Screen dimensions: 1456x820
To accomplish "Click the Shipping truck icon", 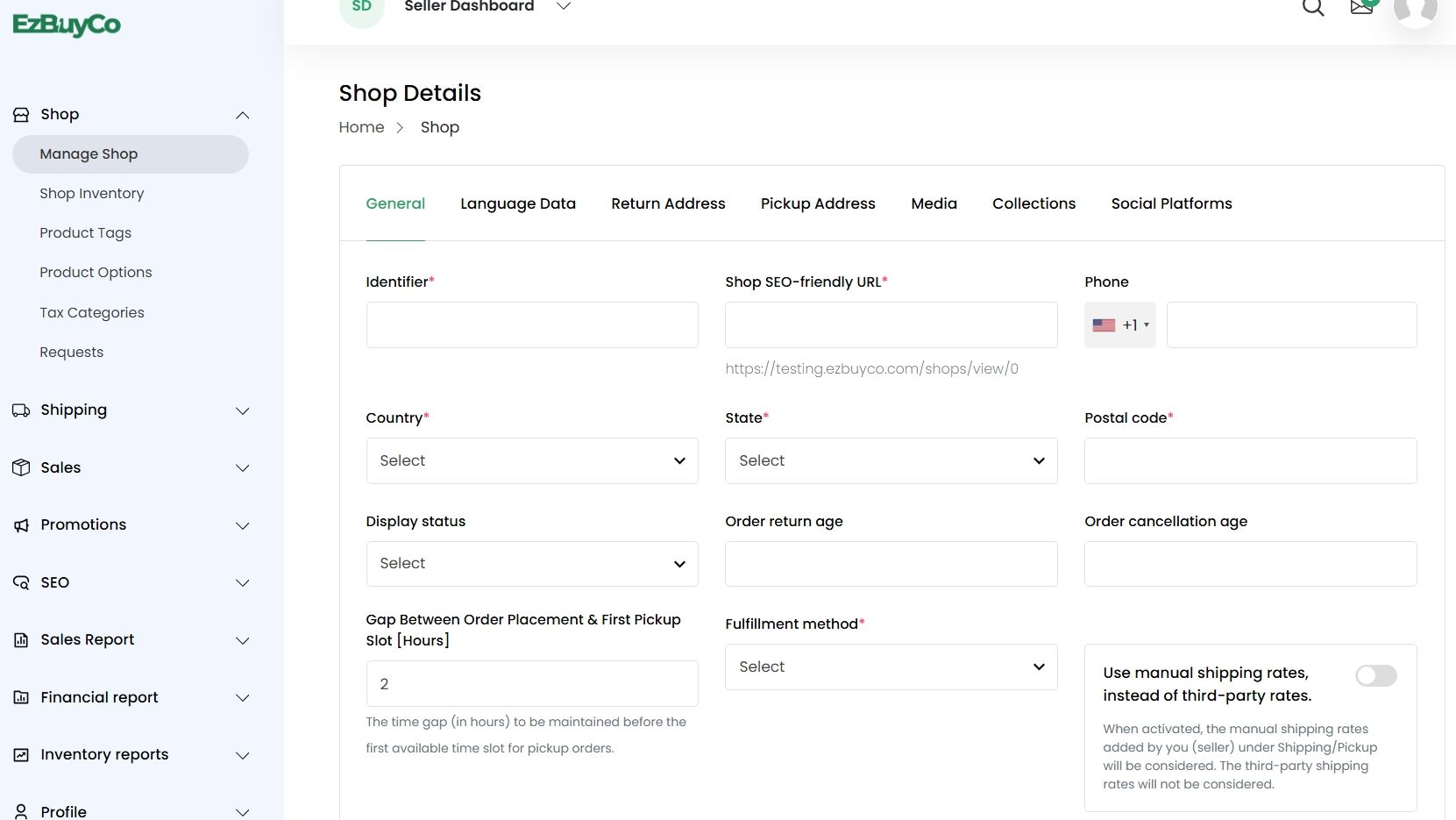I will click(x=21, y=410).
